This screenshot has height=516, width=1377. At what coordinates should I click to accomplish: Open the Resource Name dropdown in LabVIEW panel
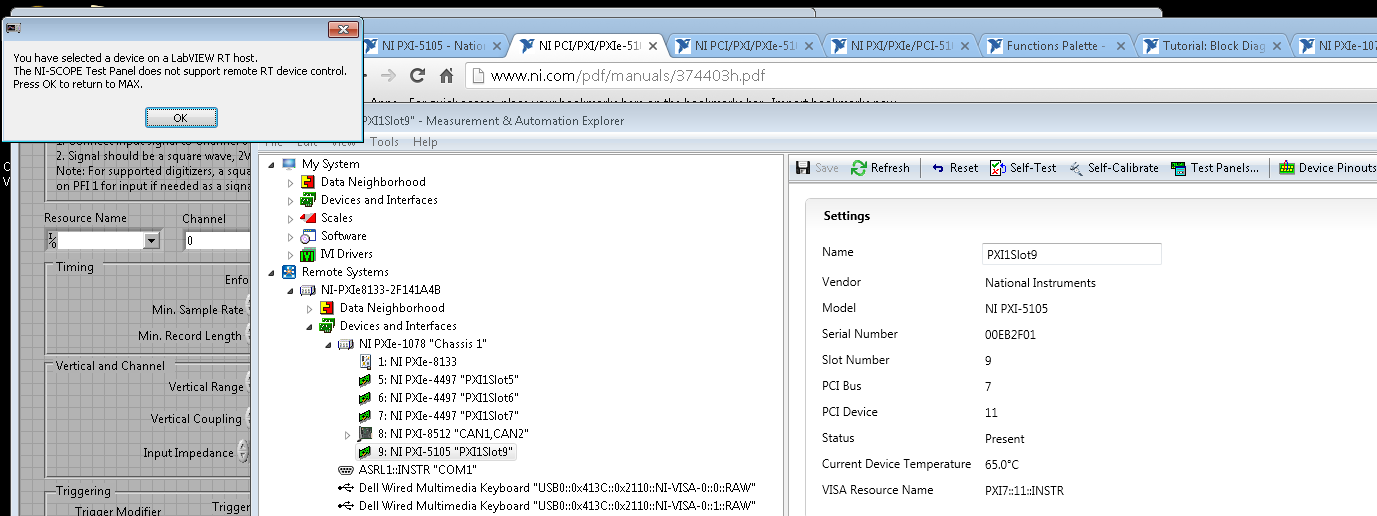coord(152,240)
